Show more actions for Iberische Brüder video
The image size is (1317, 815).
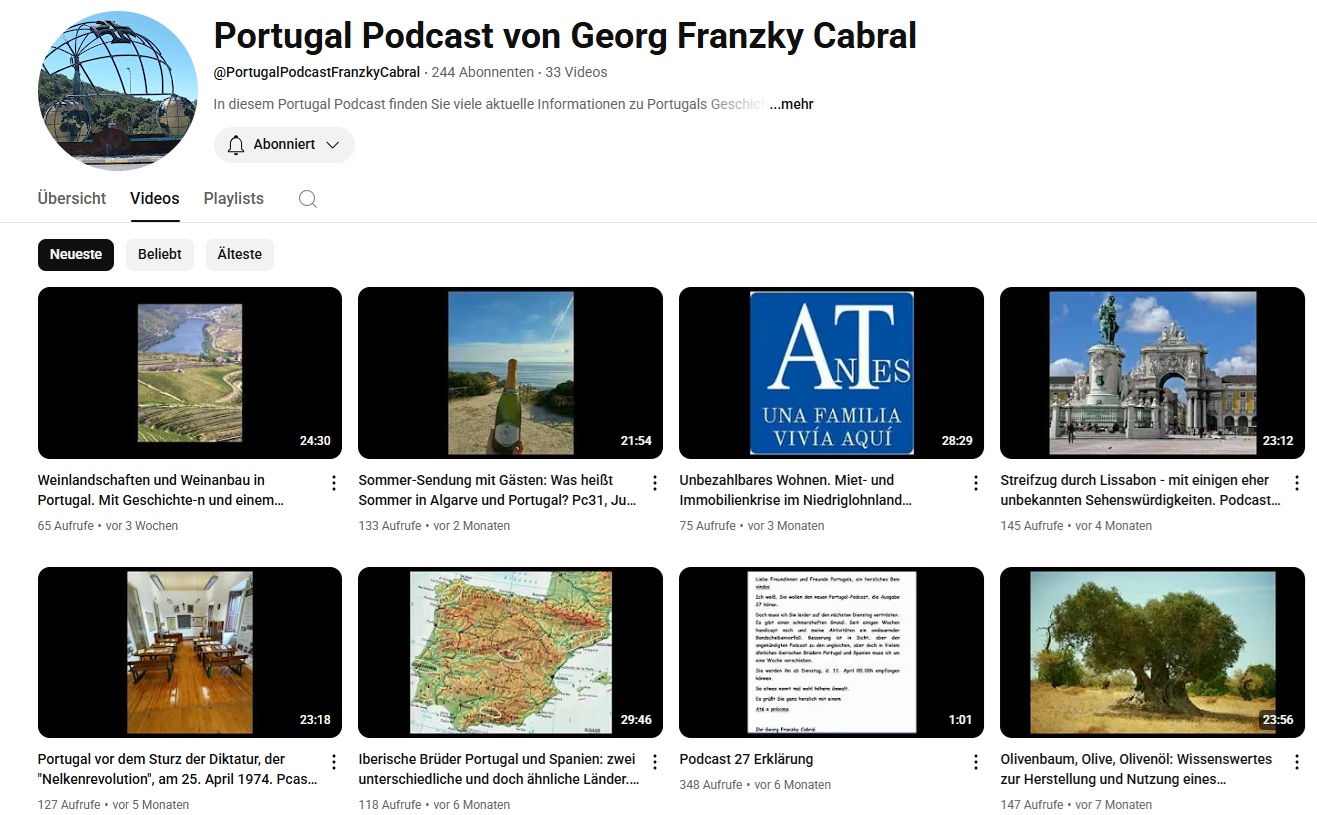(655, 762)
